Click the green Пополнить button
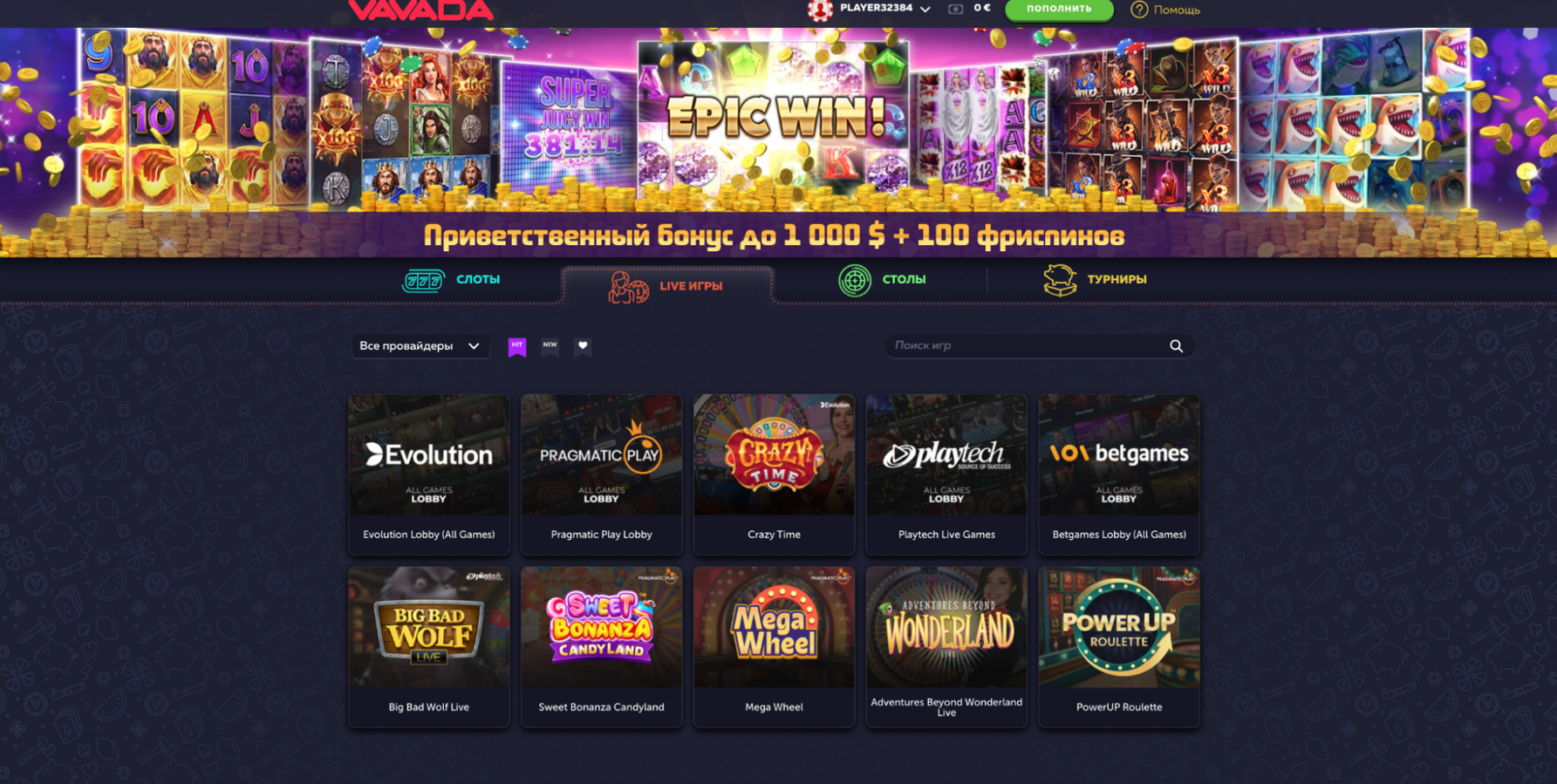Viewport: 1557px width, 784px height. point(1059,9)
